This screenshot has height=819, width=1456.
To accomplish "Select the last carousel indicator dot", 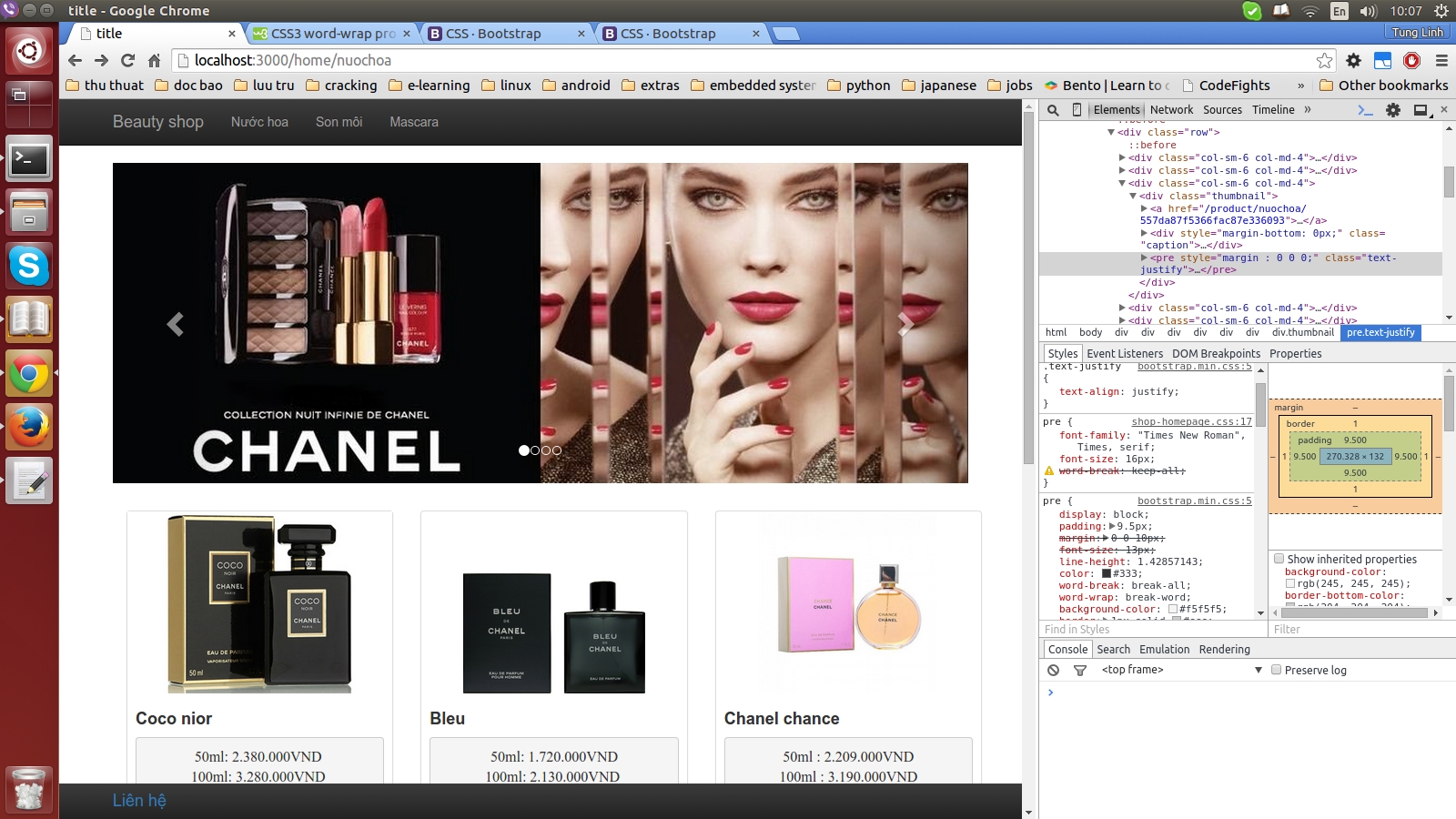I will [x=557, y=450].
